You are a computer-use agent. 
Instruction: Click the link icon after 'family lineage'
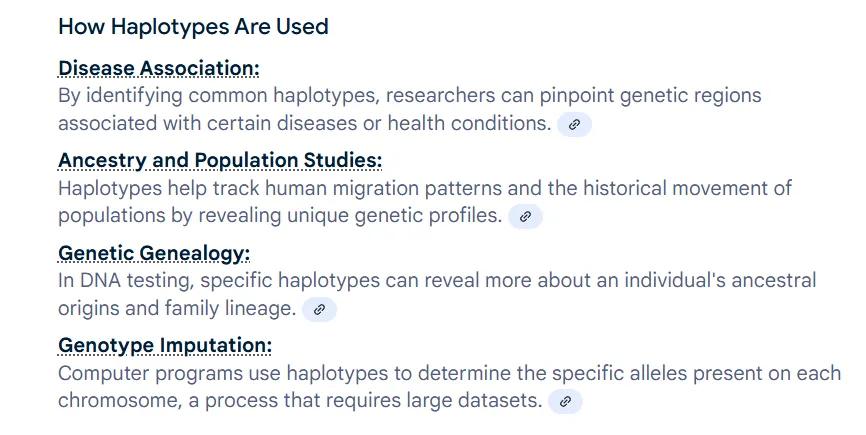(x=319, y=309)
